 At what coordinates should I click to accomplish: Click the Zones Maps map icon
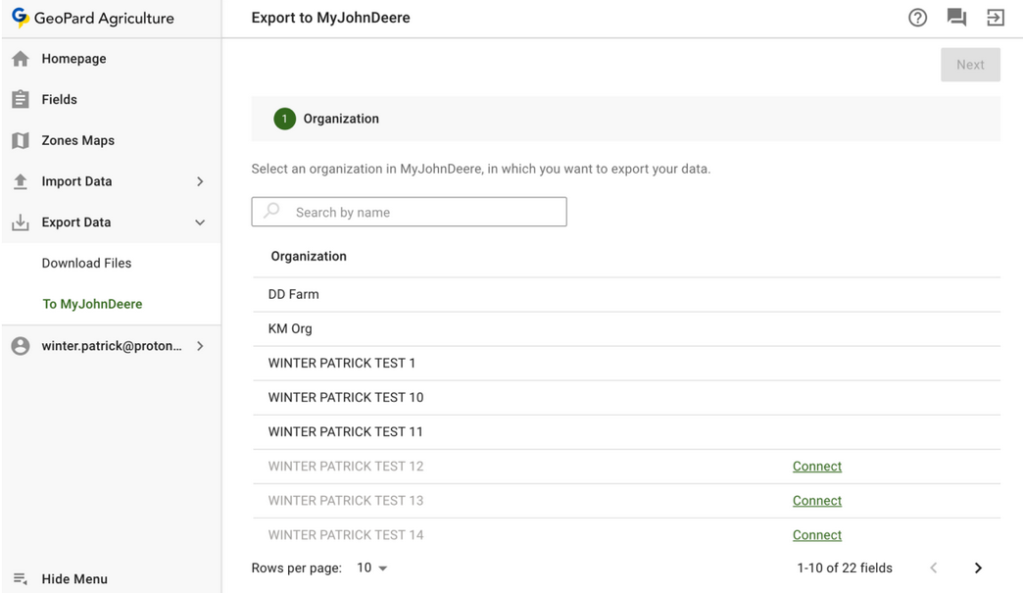coord(19,141)
